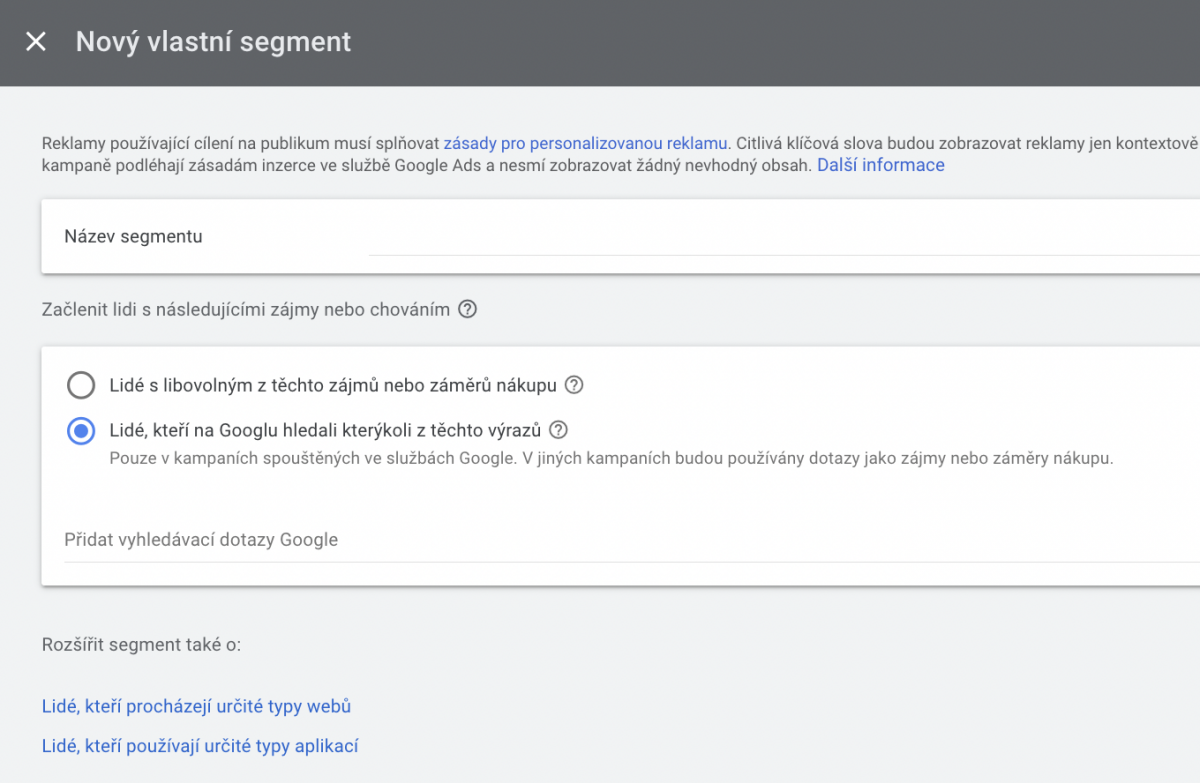Click label text Lidé, kteří na Googlu hledali

(x=324, y=431)
